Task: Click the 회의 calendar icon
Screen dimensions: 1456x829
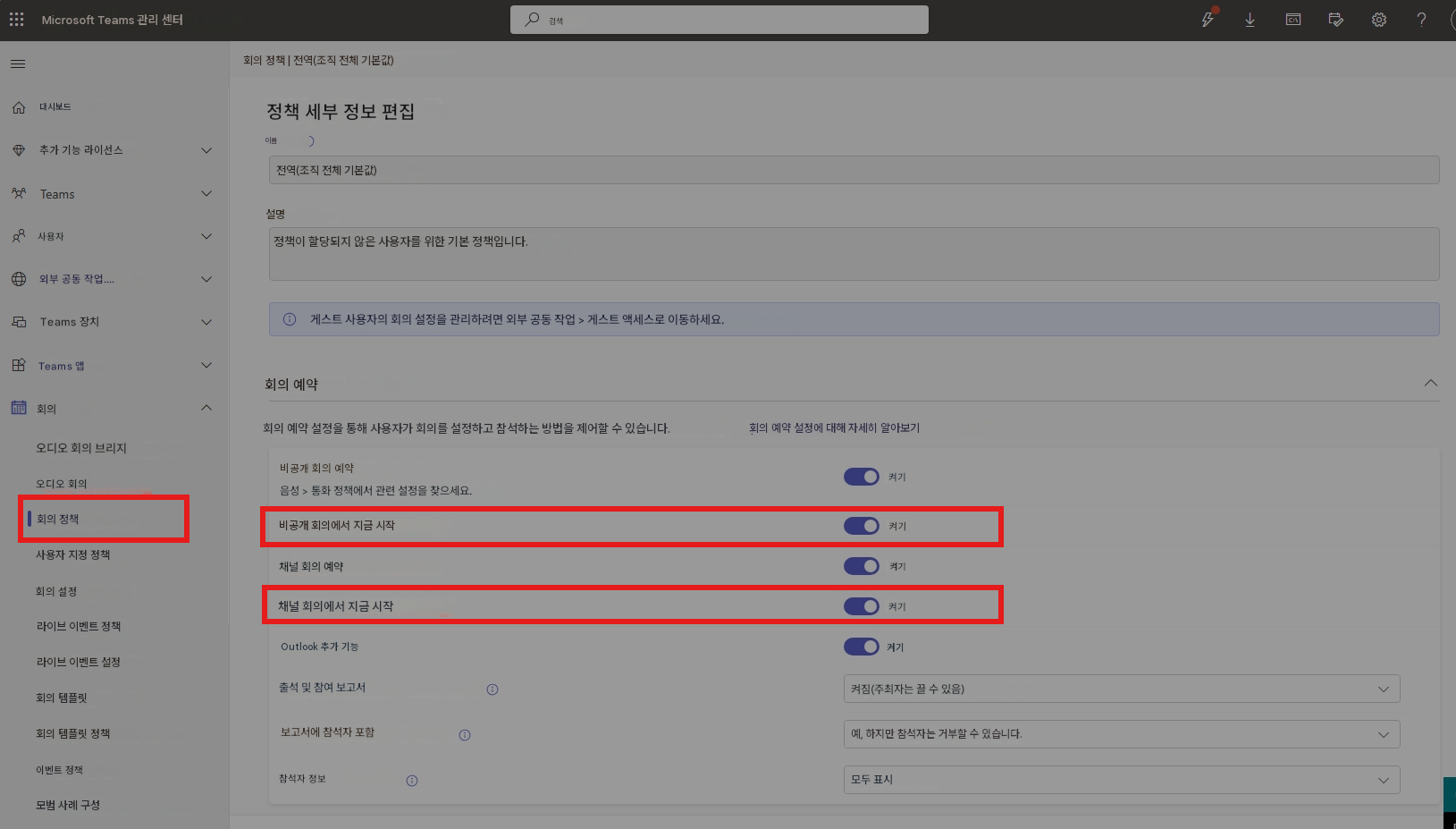Action: click(x=19, y=408)
